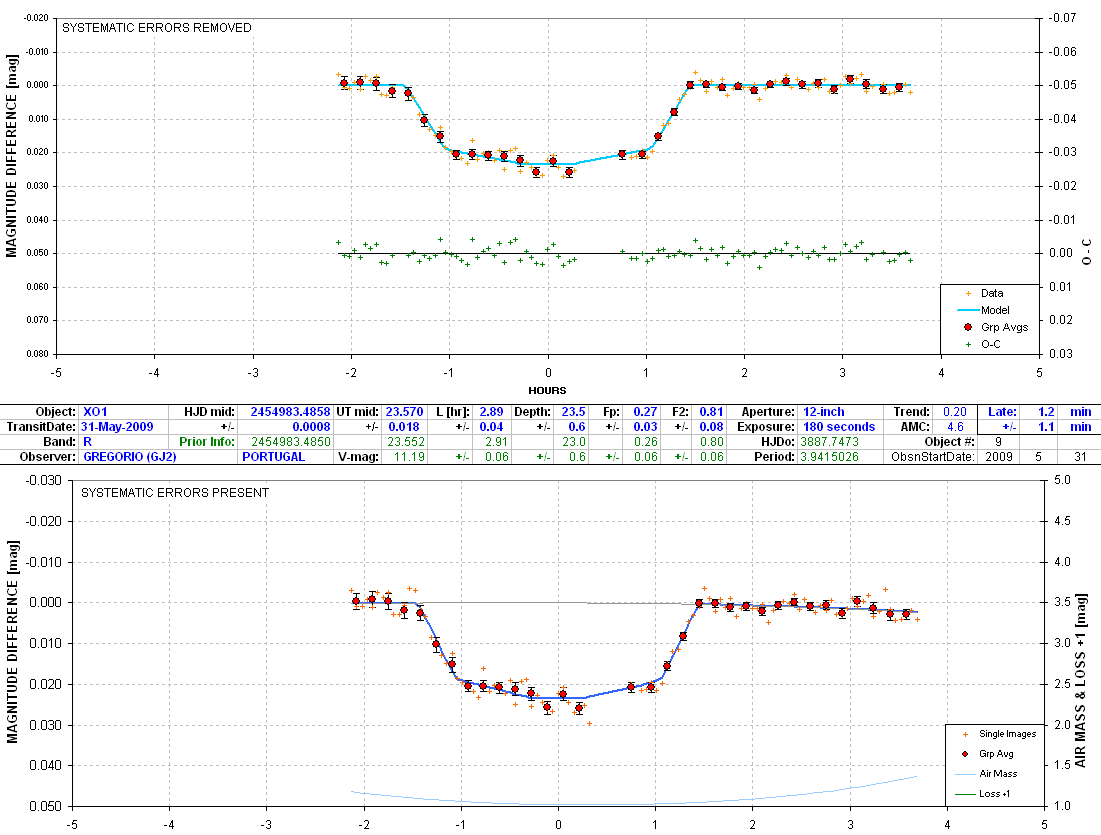This screenshot has width=1101, height=835.
Task: Click the SYSTEMATIC ERRORS PRESENT title
Action: coord(175,493)
